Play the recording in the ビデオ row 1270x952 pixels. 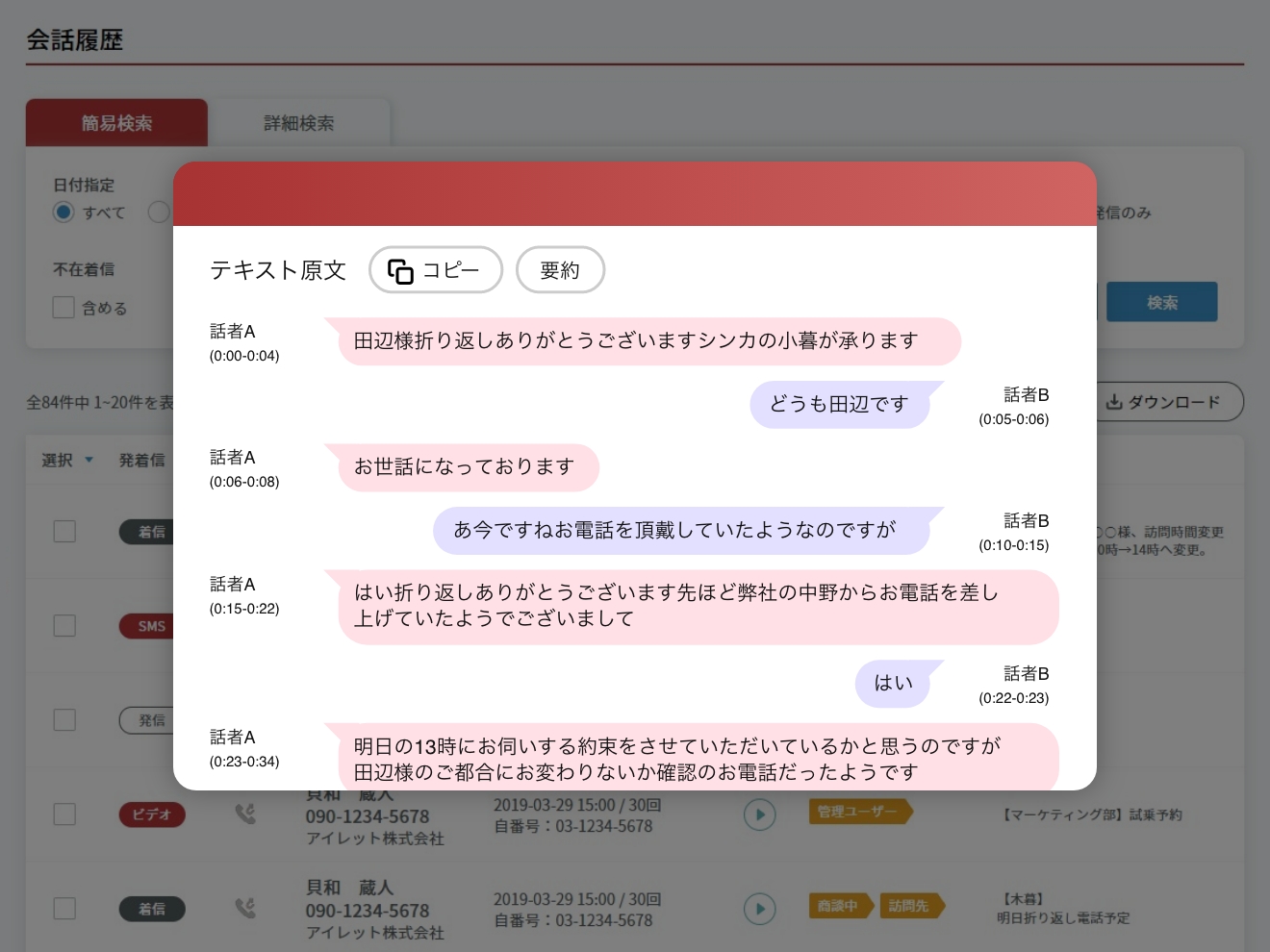click(x=759, y=814)
